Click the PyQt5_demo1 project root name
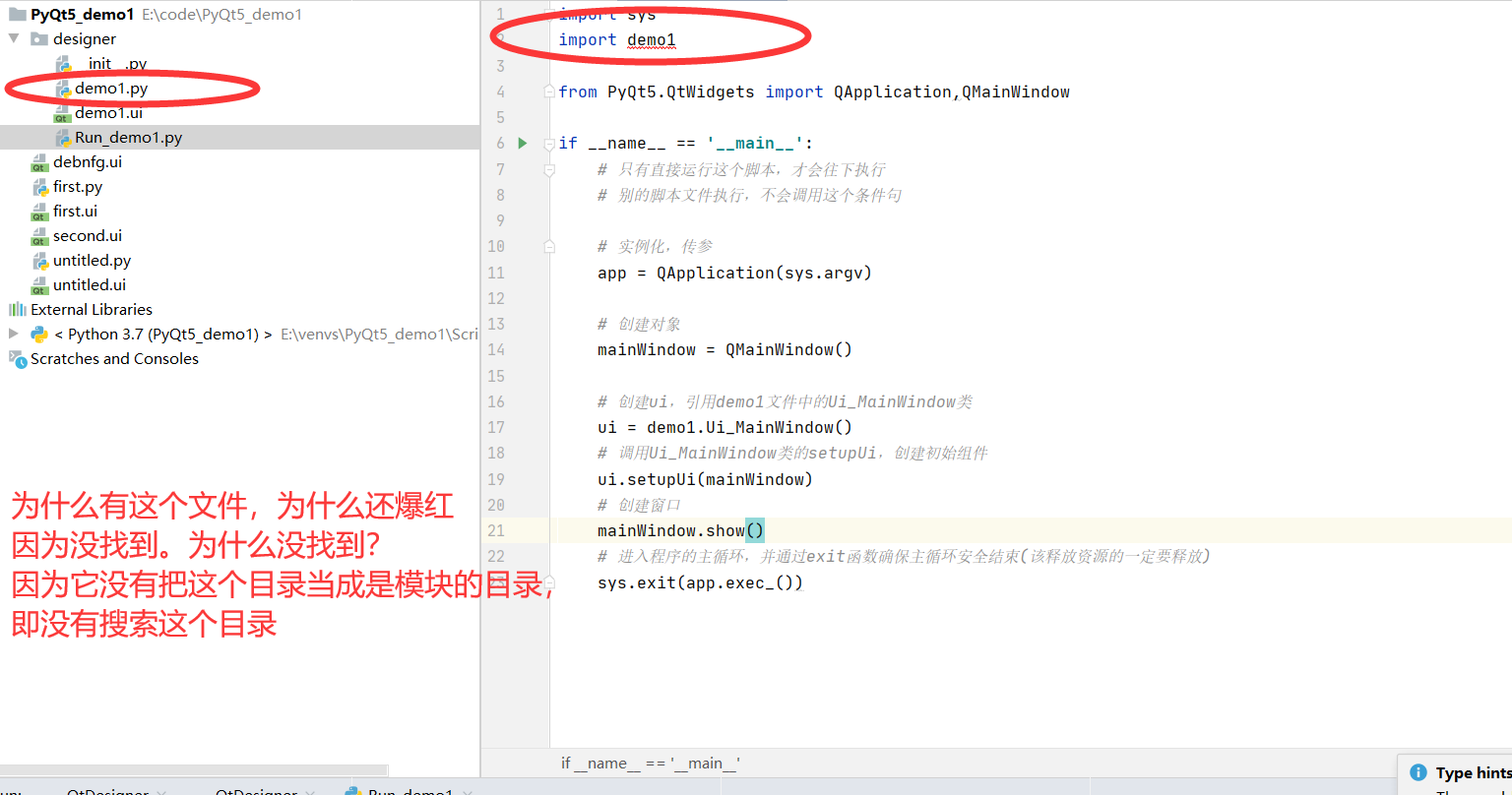Image resolution: width=1512 pixels, height=795 pixels. coord(83,15)
